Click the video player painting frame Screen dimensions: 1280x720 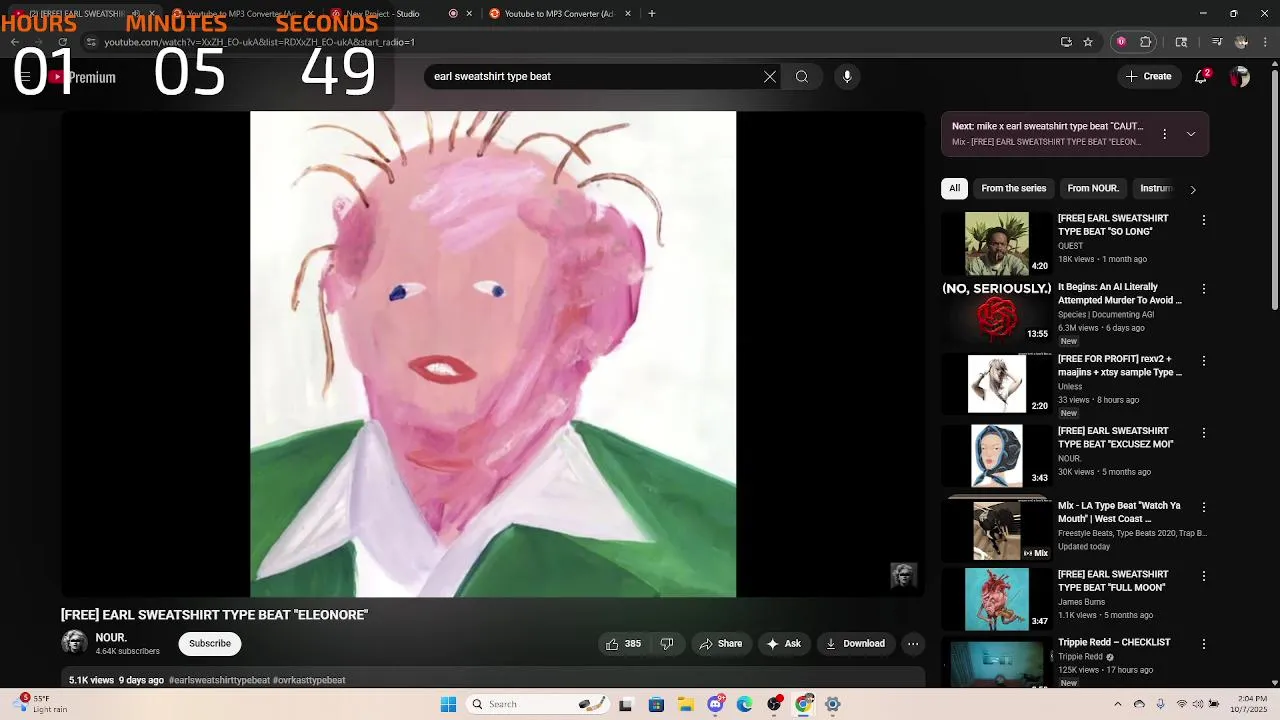point(493,354)
